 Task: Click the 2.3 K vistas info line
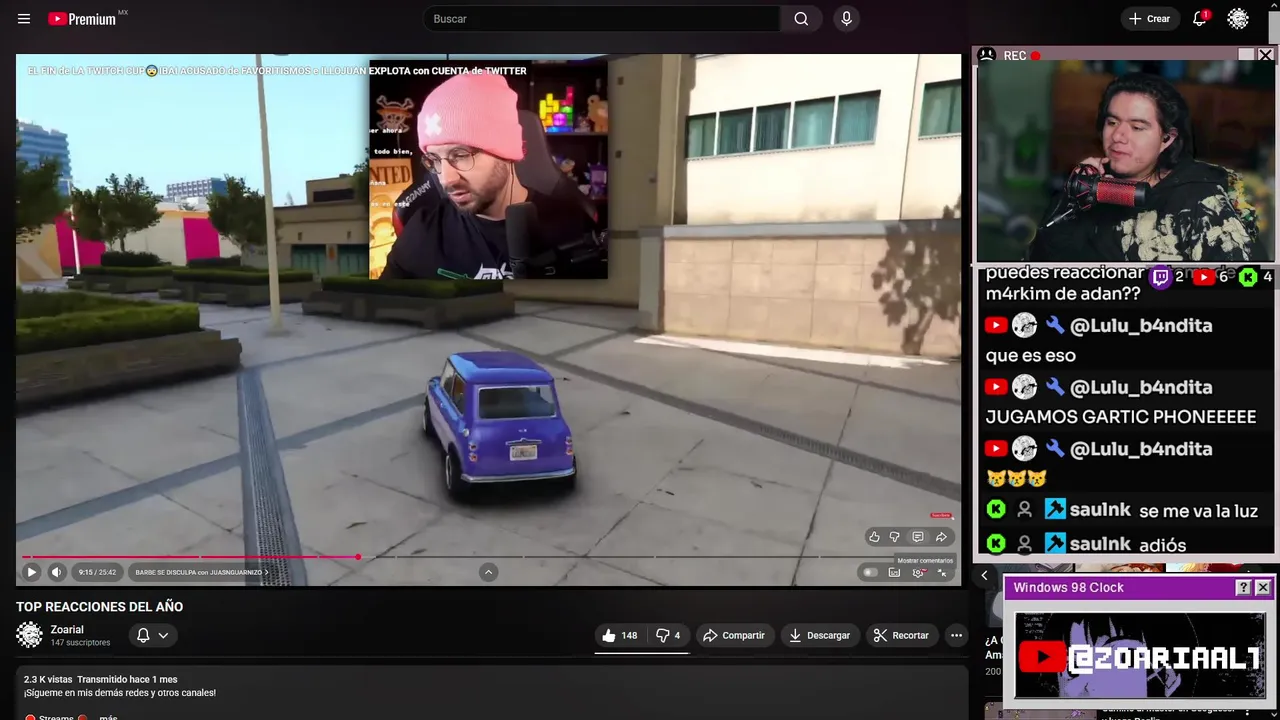[100, 679]
